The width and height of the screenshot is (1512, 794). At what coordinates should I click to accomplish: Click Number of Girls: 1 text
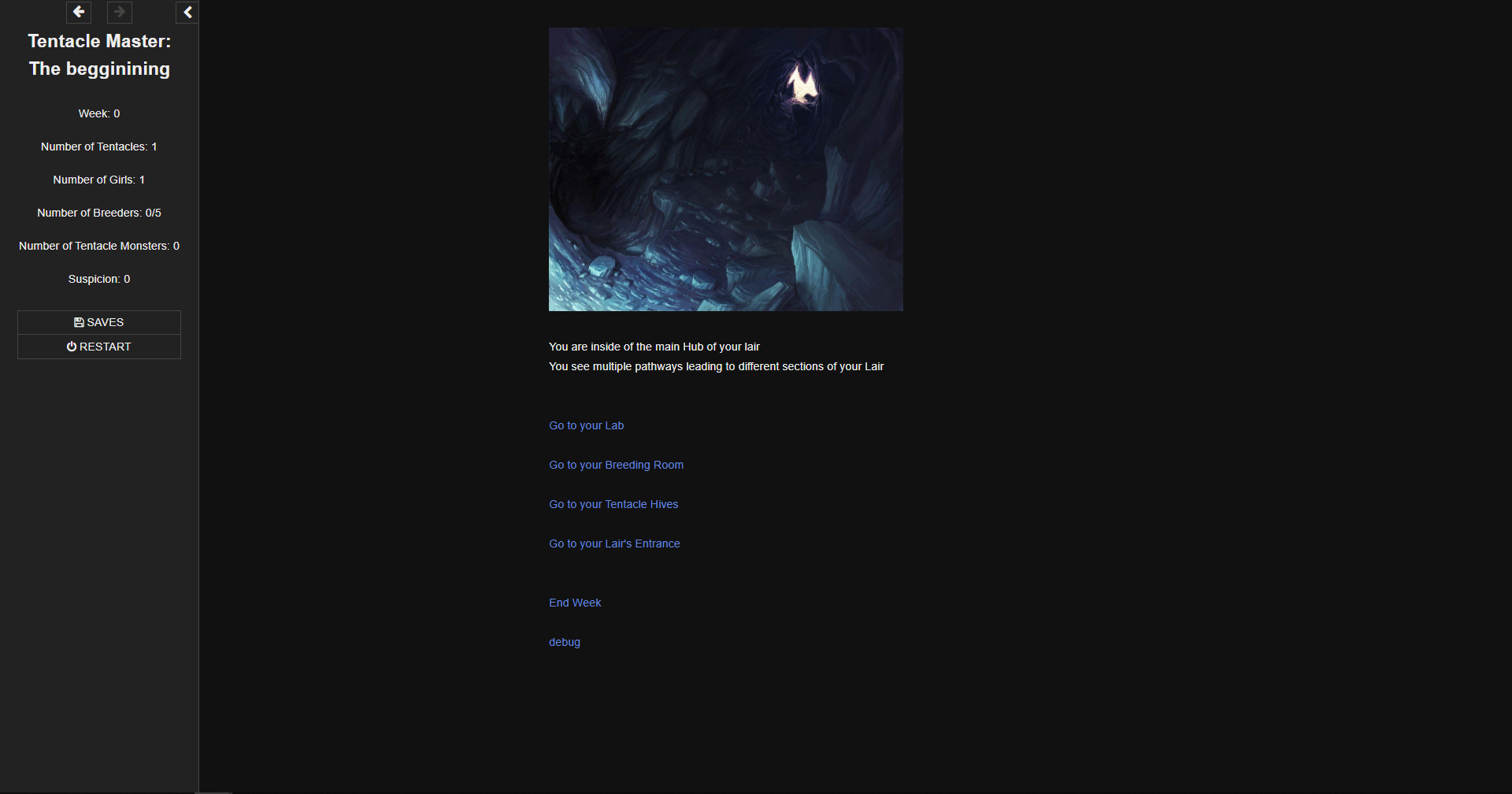[99, 180]
